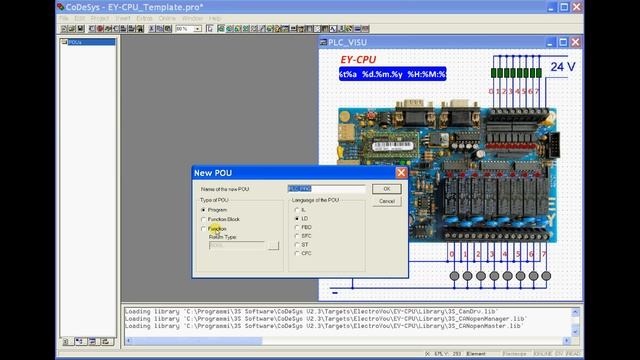Click the Return Type text field
The width and height of the screenshot is (640, 360).
point(237,246)
